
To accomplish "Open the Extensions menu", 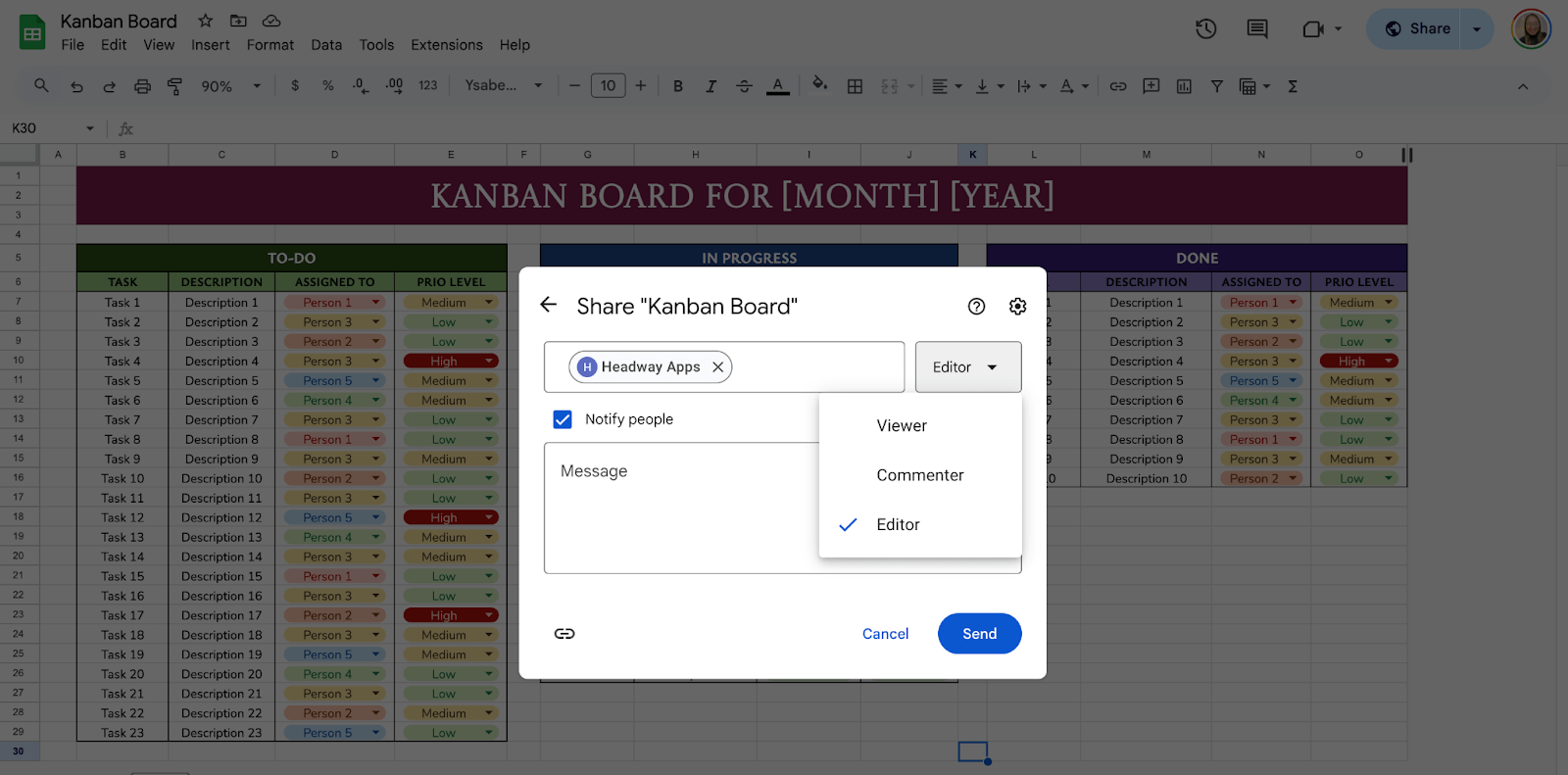I will point(446,45).
